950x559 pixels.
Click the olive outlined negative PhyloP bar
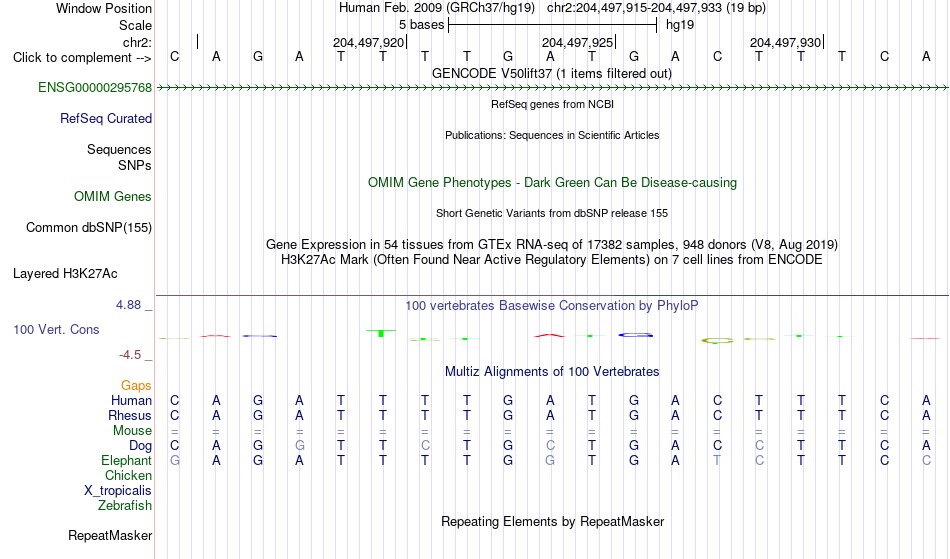(717, 341)
